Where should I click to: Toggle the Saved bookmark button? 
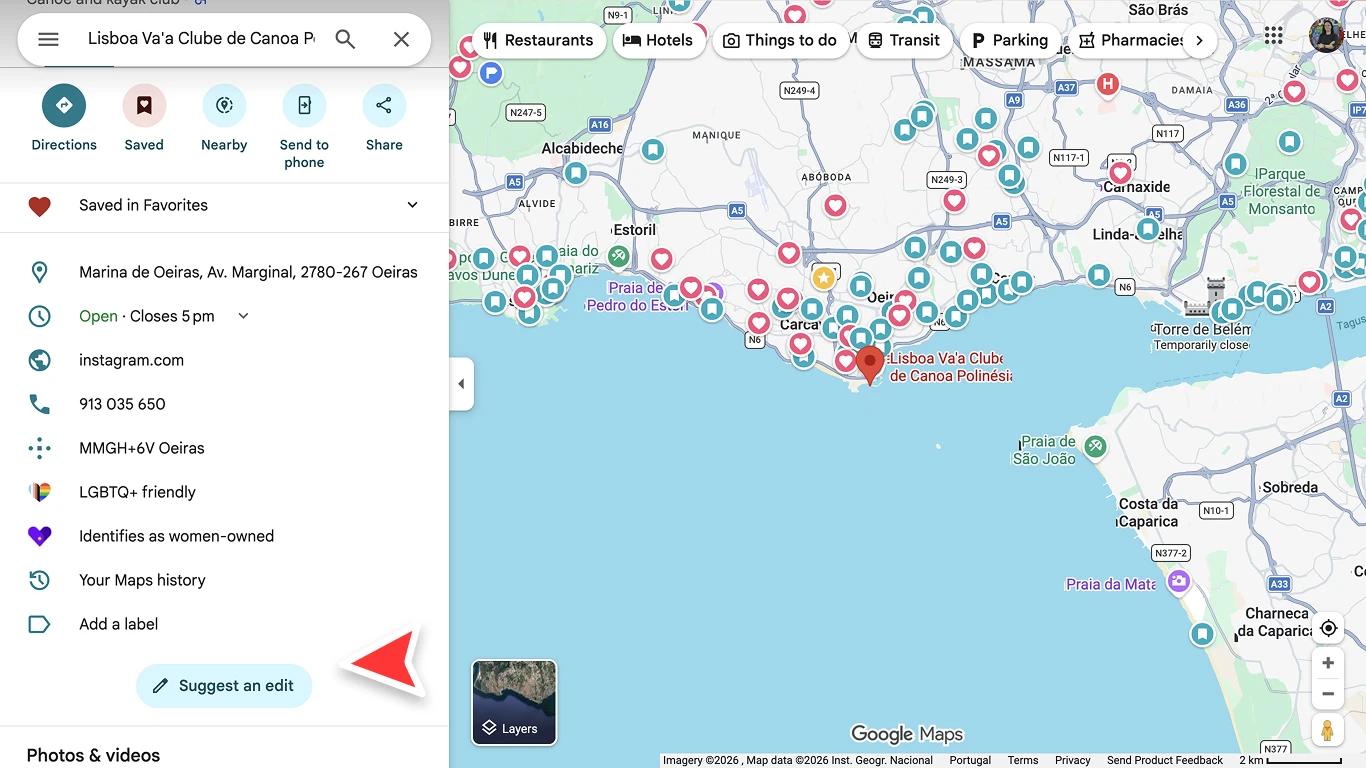pyautogui.click(x=144, y=106)
